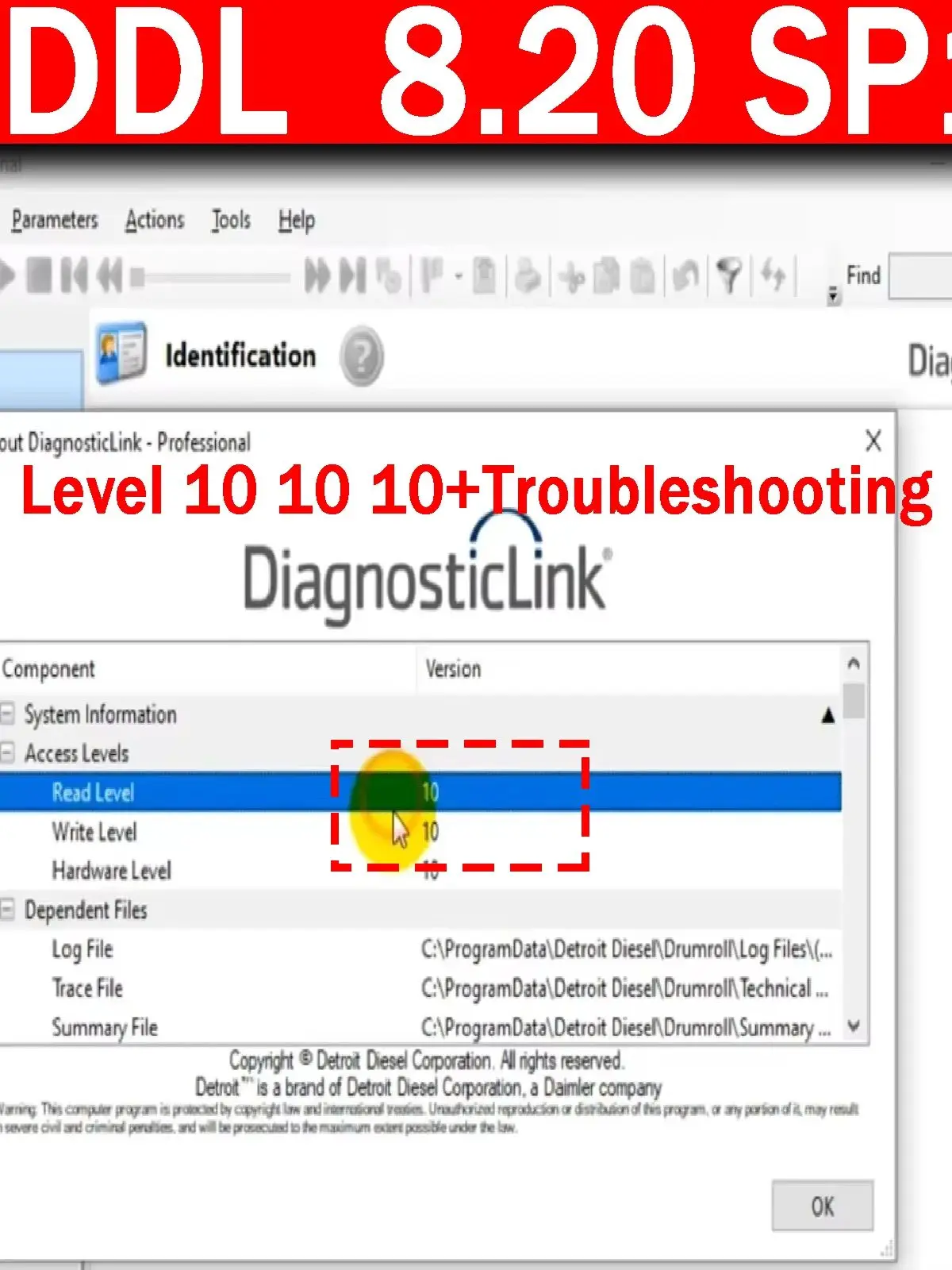Click the list scrollbar up arrow
Image resolution: width=952 pixels, height=1270 pixels.
point(854,663)
